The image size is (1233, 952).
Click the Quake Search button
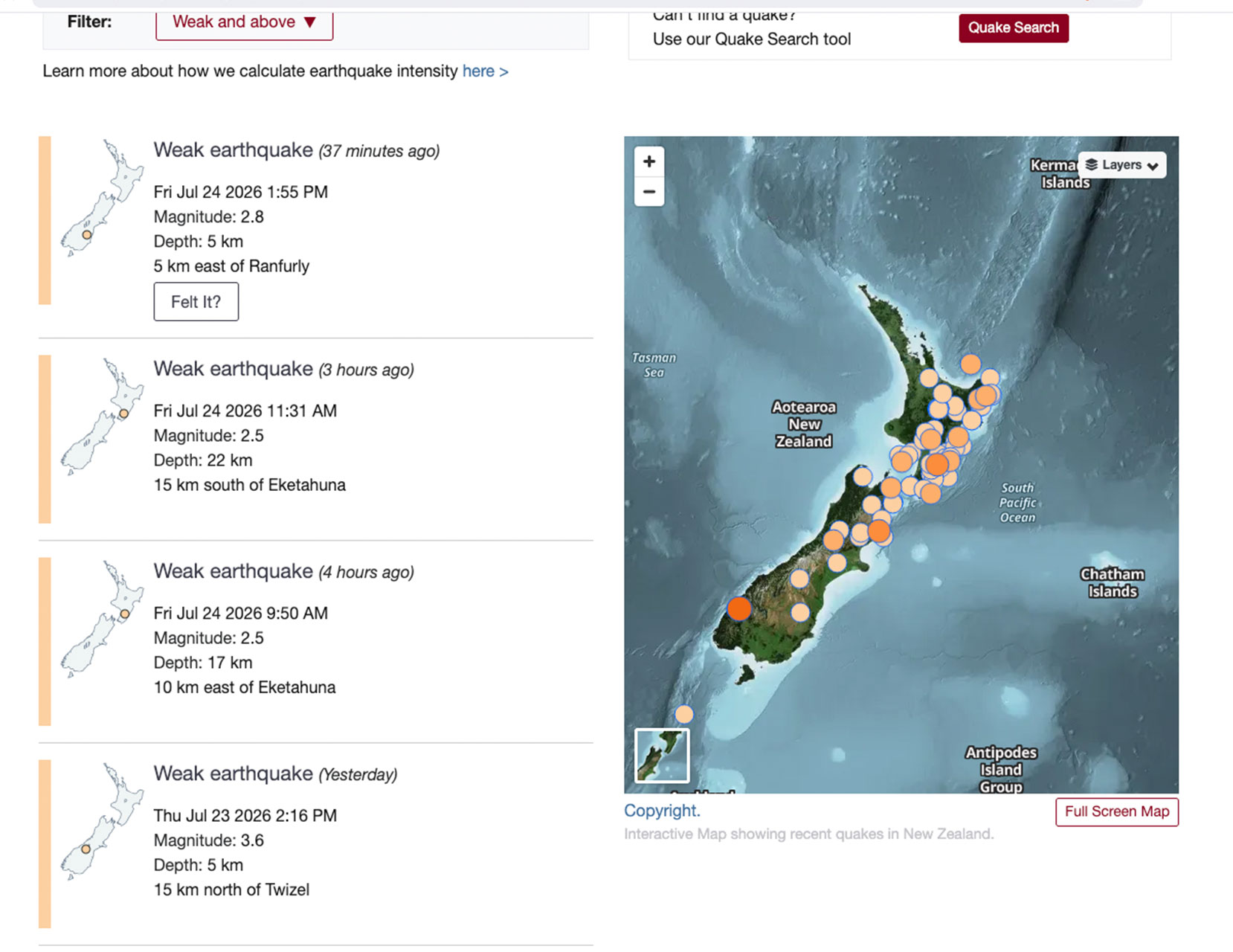point(1014,28)
